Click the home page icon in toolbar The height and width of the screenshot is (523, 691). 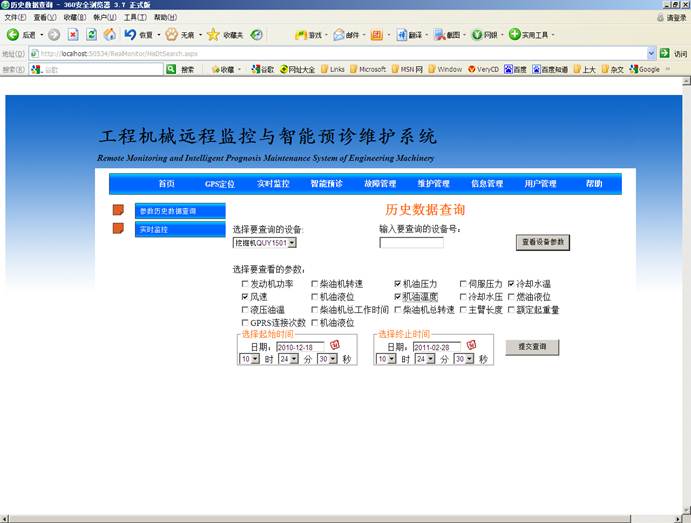tap(108, 34)
